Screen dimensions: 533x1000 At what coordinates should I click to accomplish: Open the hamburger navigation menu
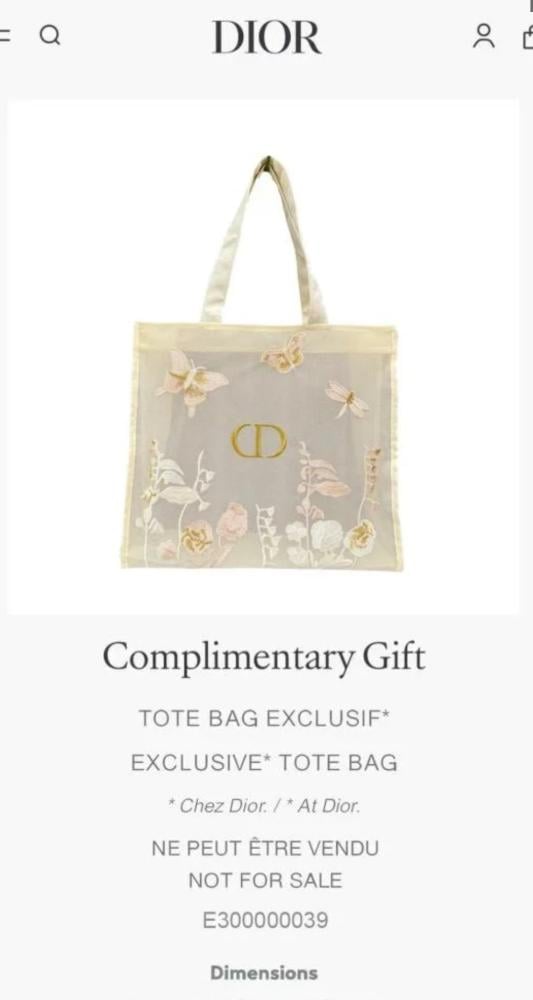(4, 36)
